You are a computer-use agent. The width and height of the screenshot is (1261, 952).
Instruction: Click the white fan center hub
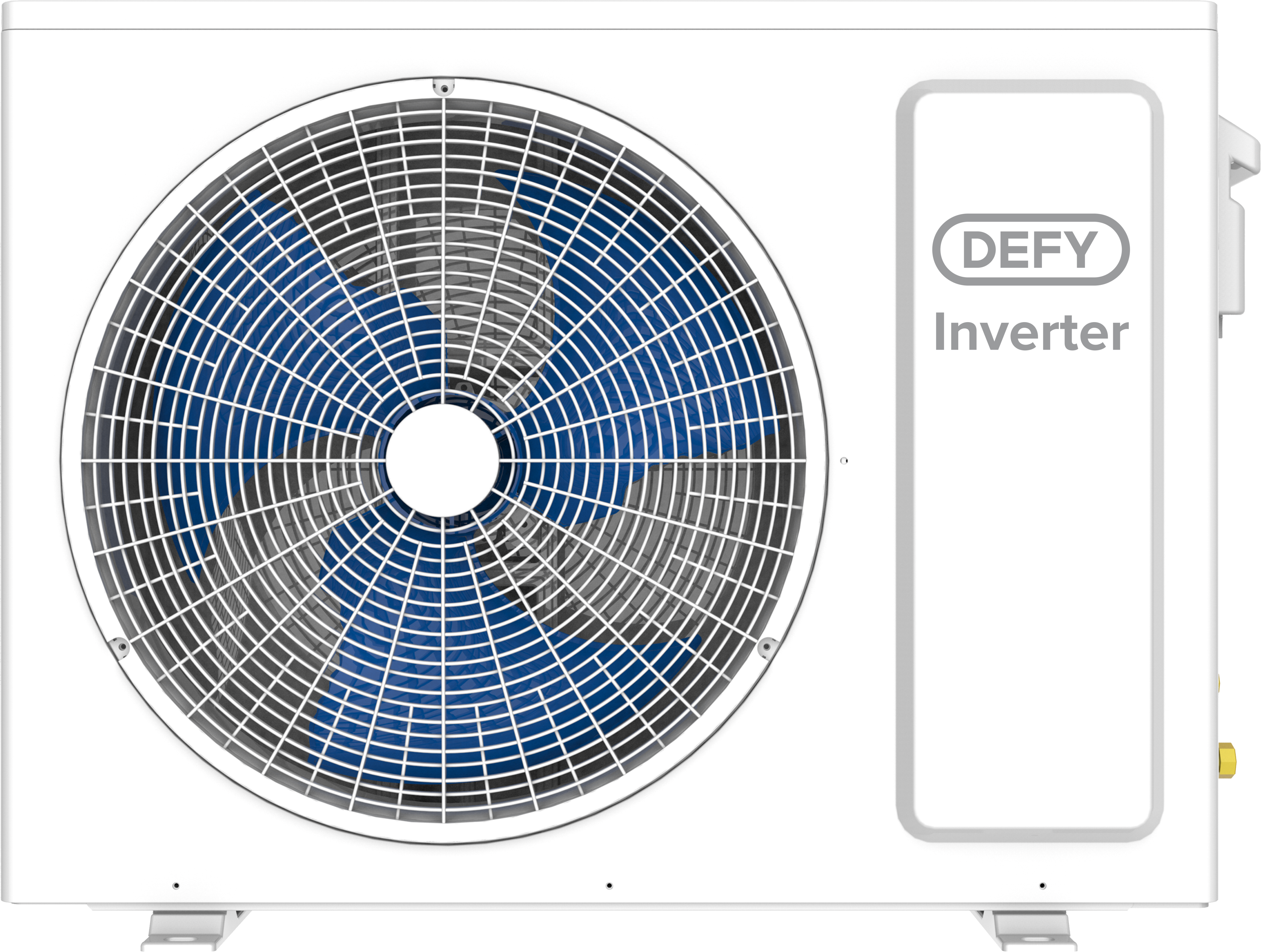pos(442,460)
